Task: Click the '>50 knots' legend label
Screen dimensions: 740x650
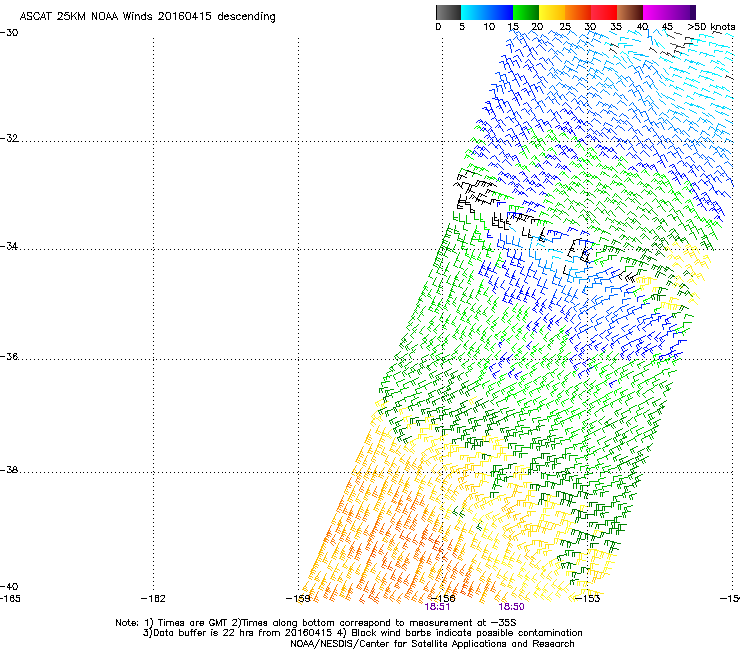Action: [x=711, y=27]
